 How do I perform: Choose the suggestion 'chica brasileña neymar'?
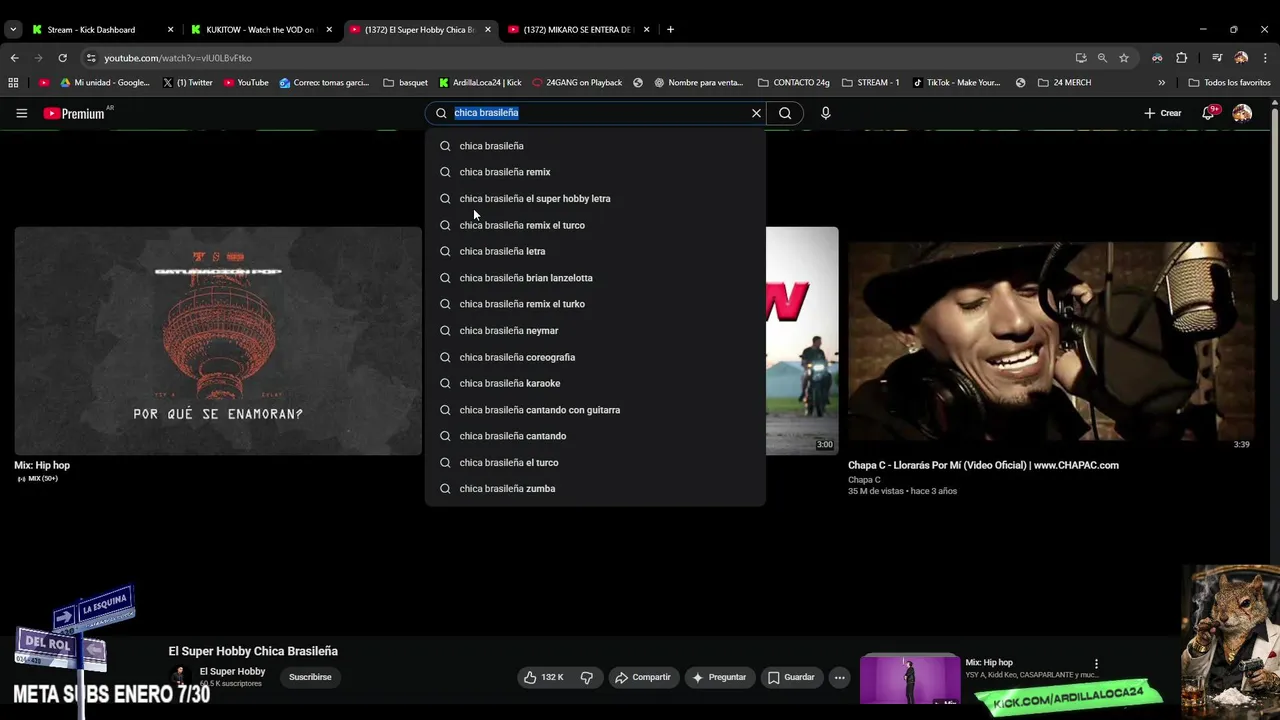tap(595, 330)
